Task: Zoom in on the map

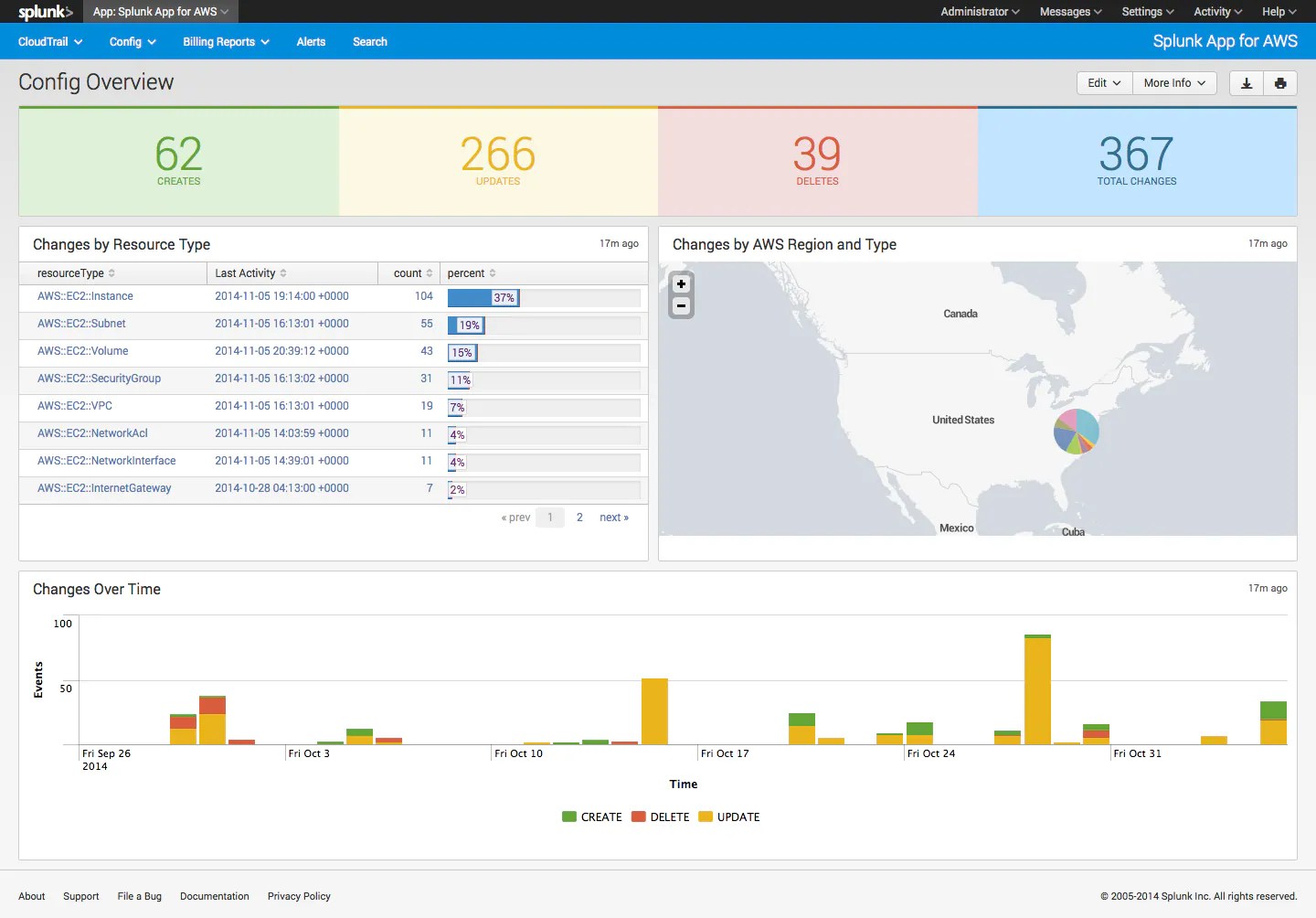Action: (x=681, y=284)
